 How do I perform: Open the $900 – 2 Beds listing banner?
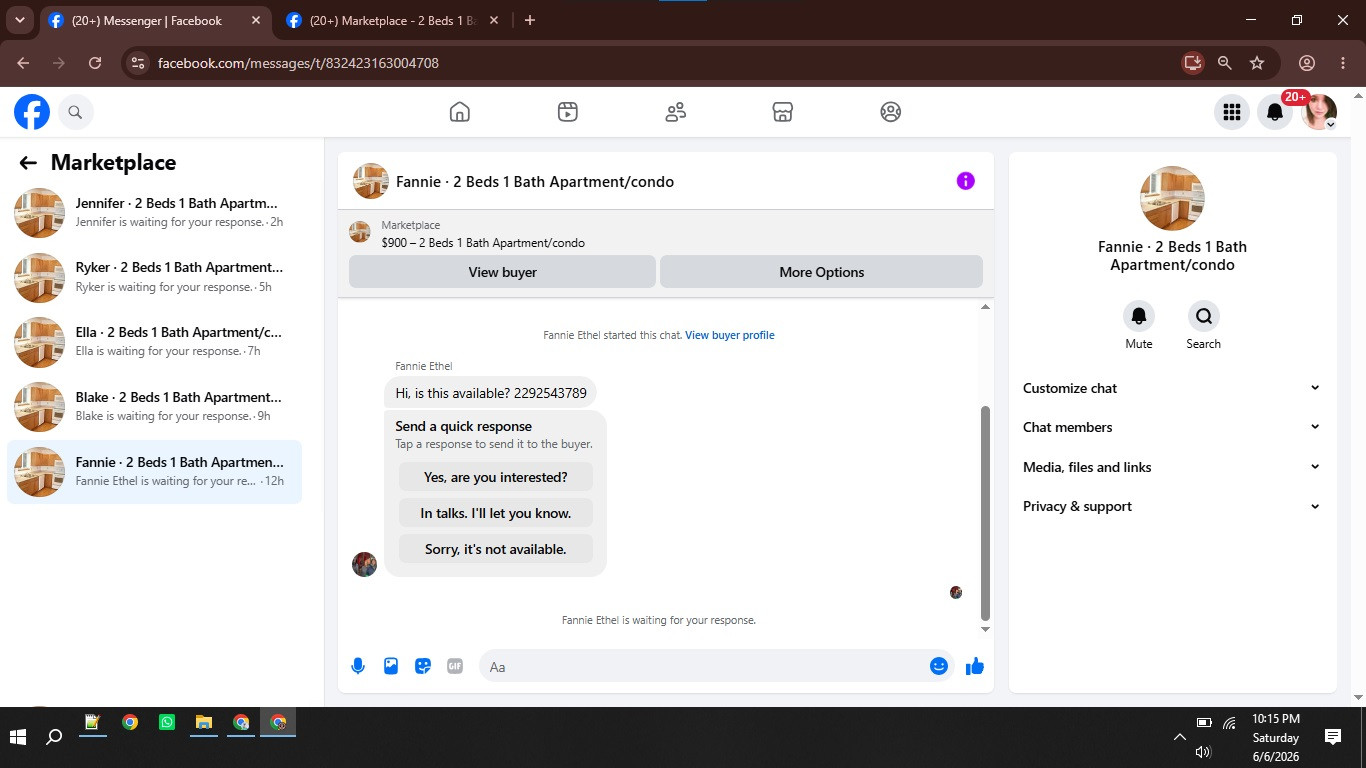click(x=666, y=234)
